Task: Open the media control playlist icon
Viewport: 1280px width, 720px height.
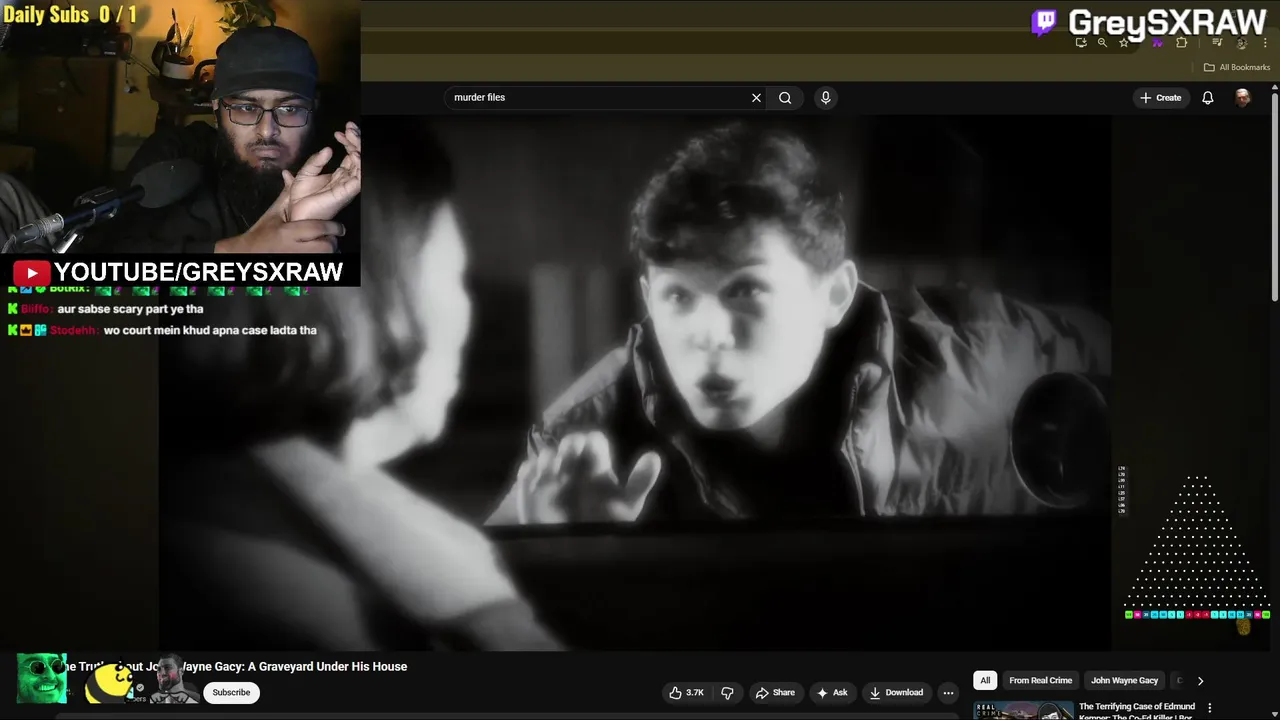Action: point(1217,42)
